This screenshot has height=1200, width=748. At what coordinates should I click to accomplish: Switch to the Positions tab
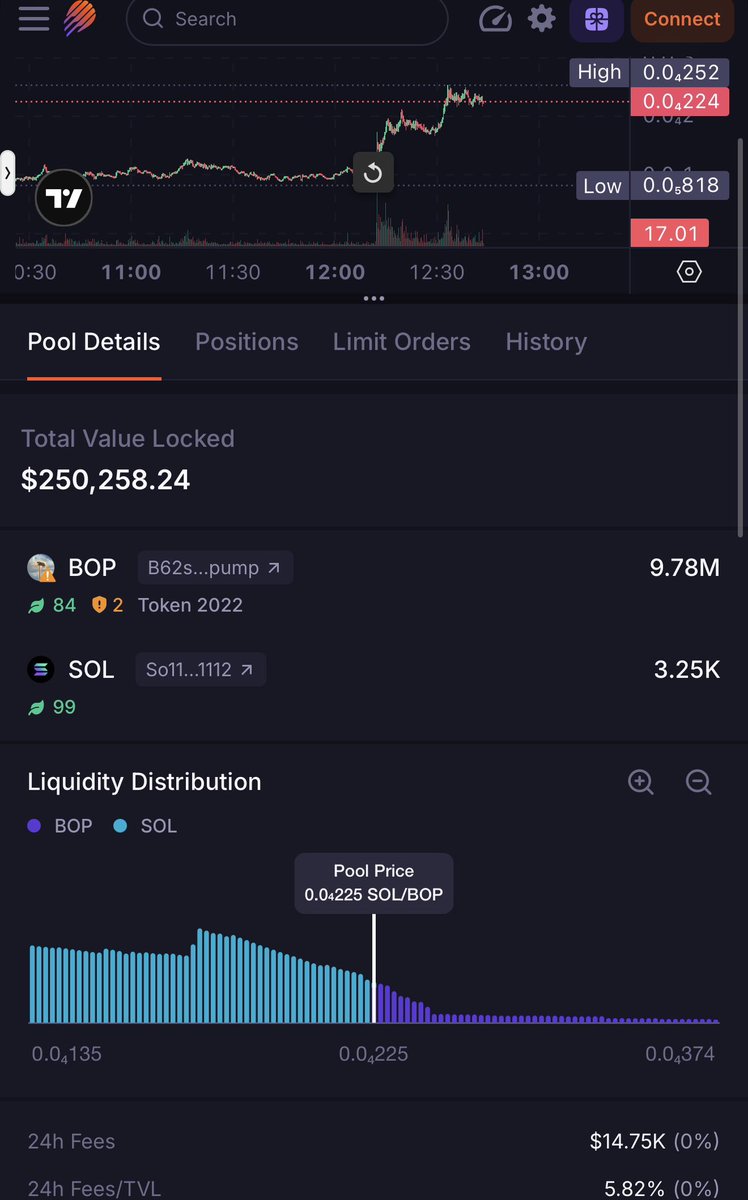tap(247, 342)
